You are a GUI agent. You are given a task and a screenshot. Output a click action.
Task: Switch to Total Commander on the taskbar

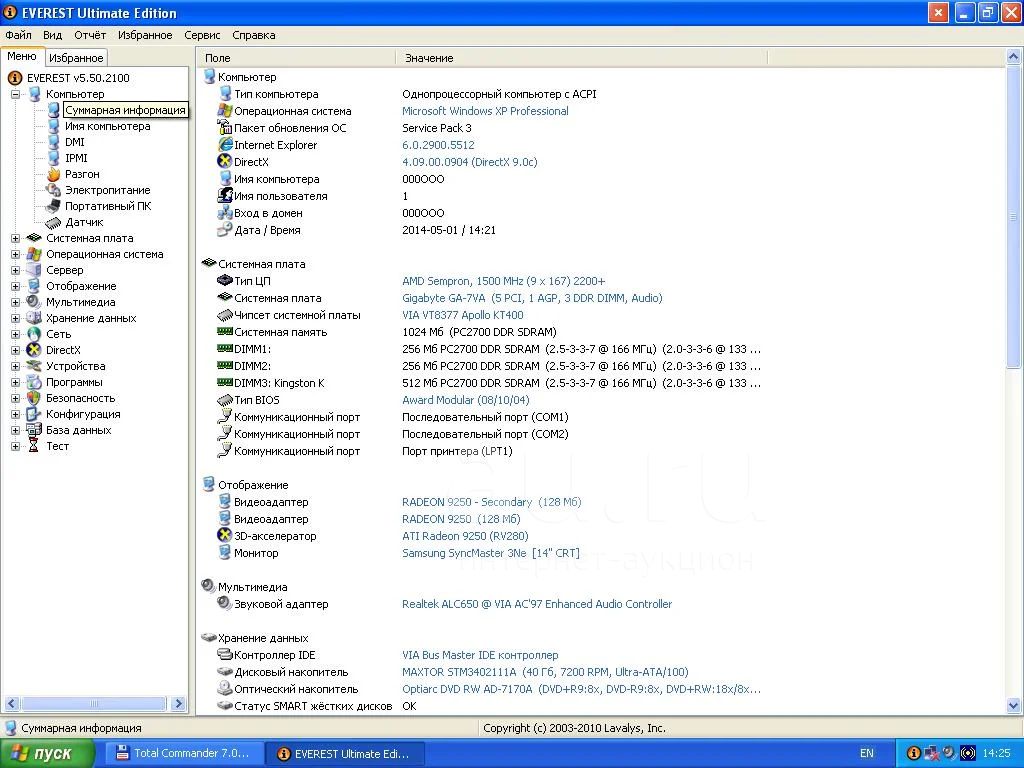click(x=186, y=753)
